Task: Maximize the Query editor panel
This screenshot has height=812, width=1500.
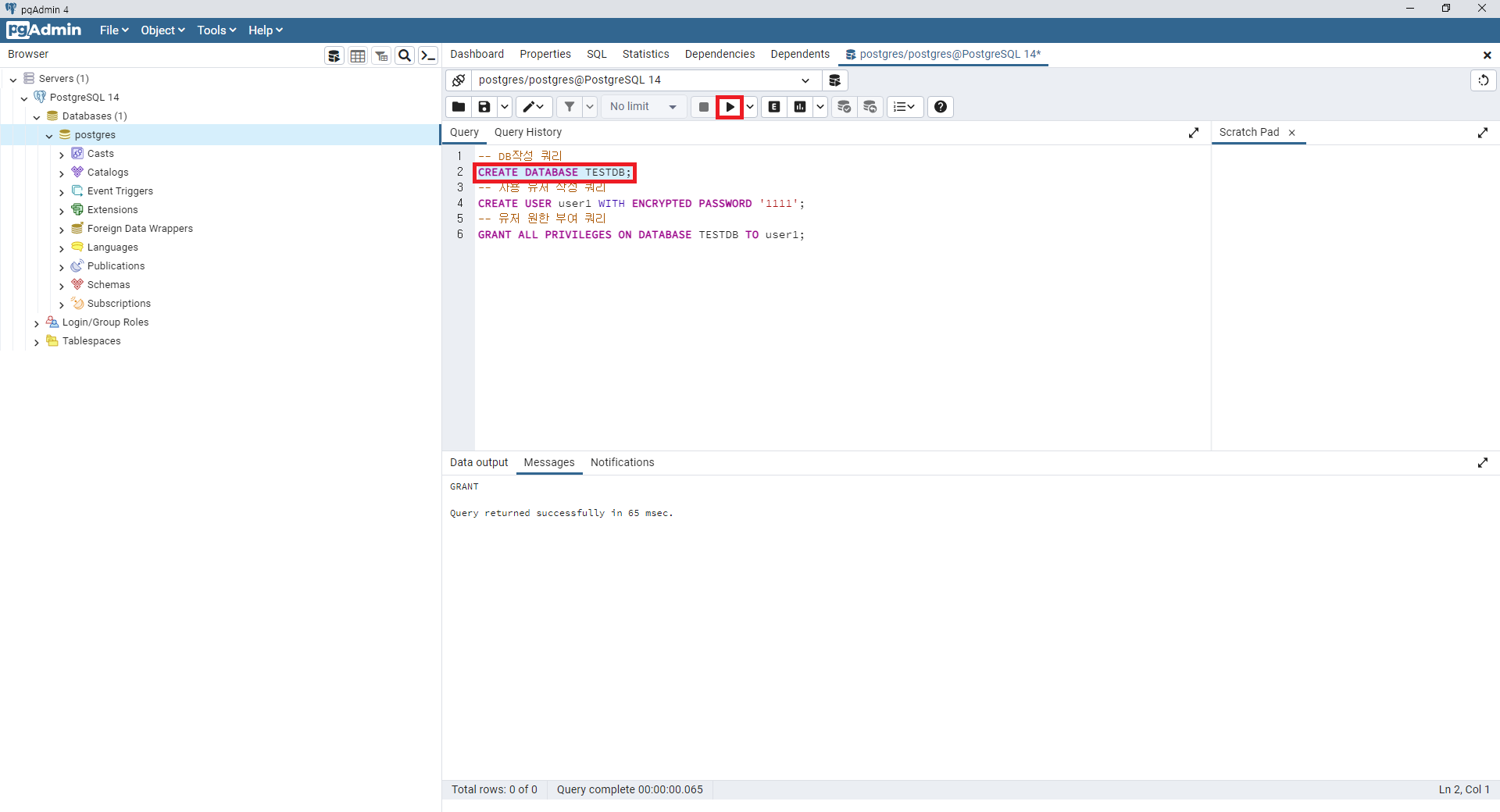Action: (x=1194, y=134)
